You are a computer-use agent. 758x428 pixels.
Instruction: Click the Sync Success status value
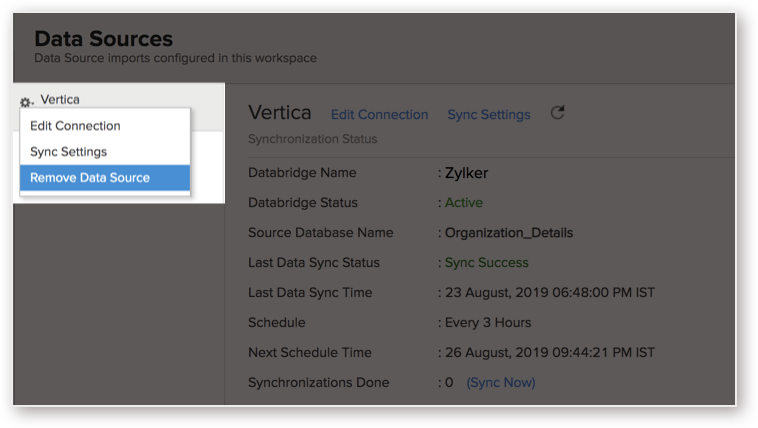486,263
